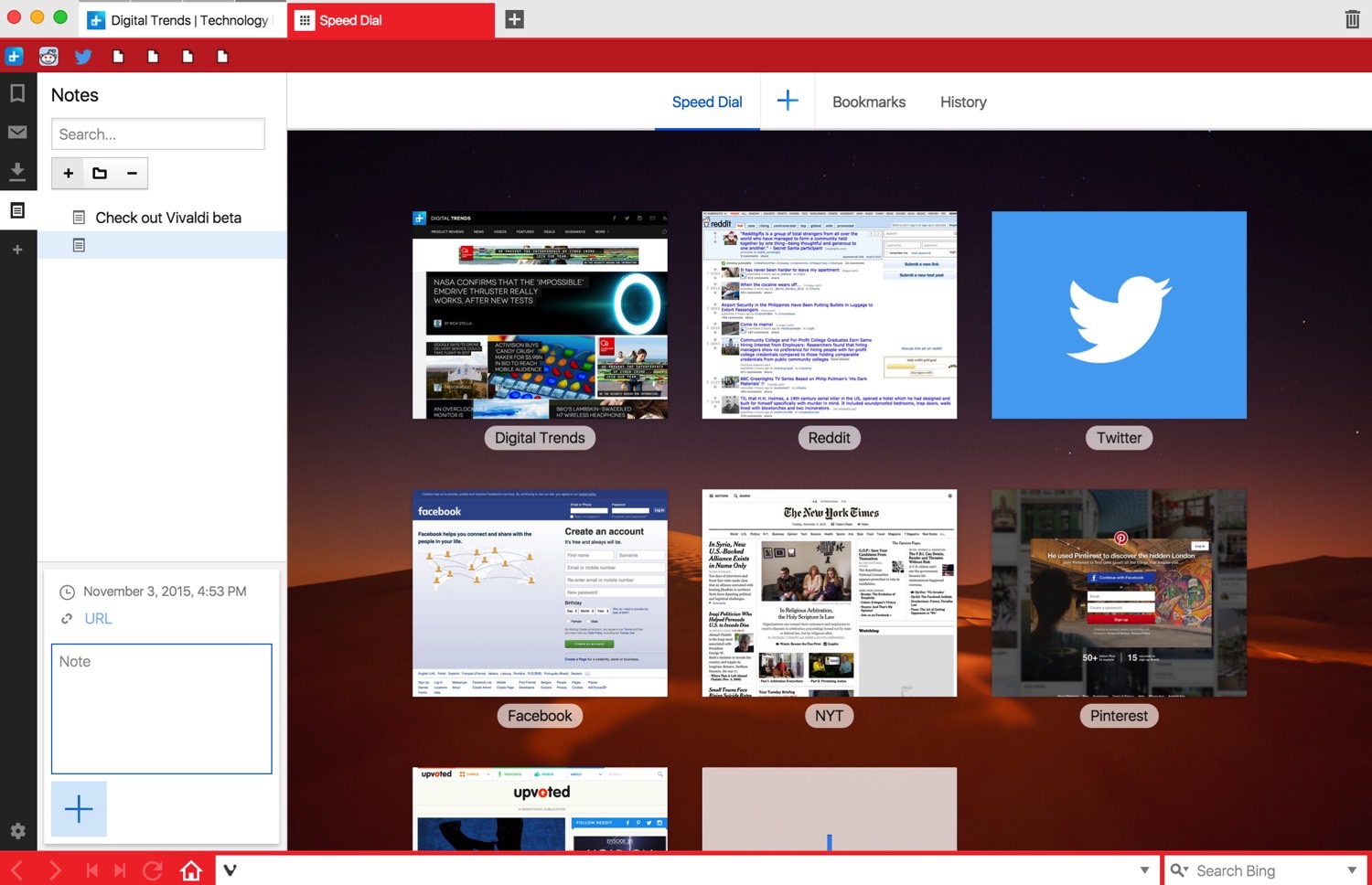Select the 'Check out Vivaldi beta' note
This screenshot has height=885, width=1372.
point(162,218)
